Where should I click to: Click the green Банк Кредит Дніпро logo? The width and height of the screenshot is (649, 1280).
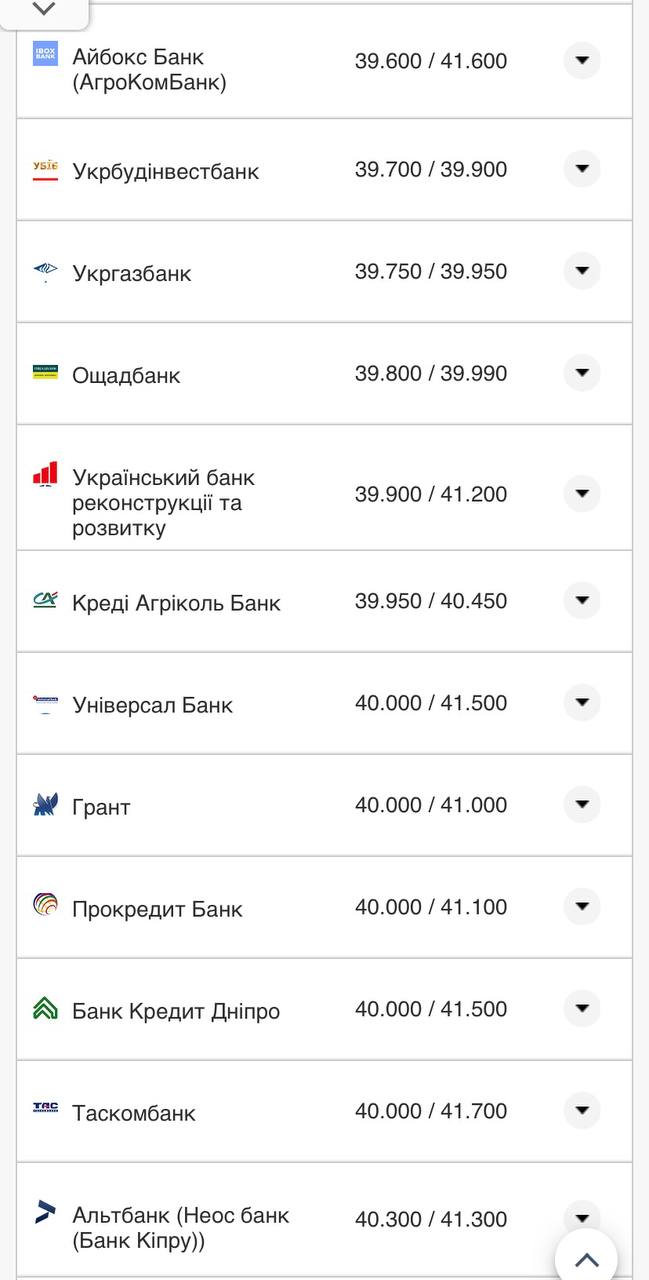[x=44, y=1010]
